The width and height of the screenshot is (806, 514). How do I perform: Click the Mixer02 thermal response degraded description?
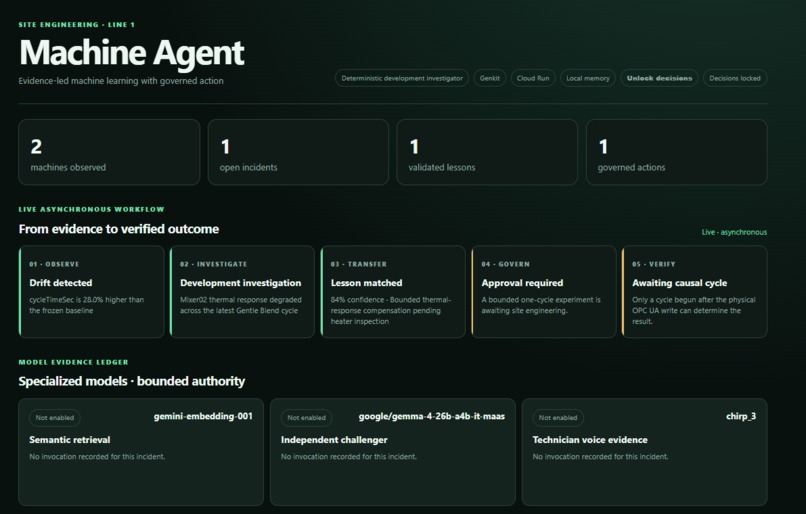coord(241,305)
